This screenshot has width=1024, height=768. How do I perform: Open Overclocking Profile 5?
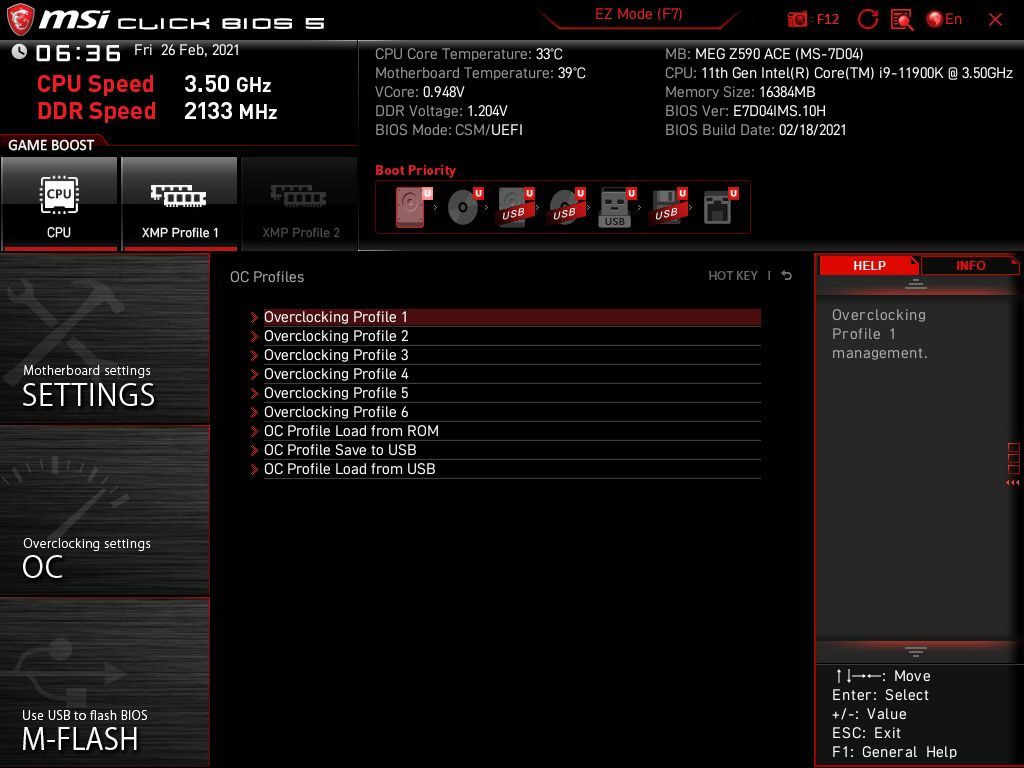pyautogui.click(x=512, y=393)
